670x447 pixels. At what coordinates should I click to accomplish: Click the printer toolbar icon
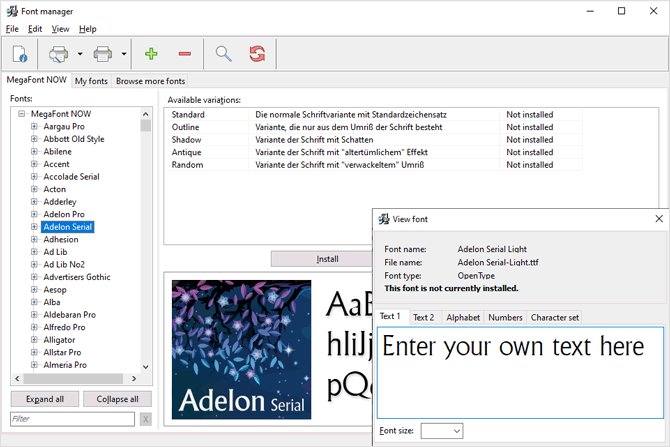tap(103, 54)
